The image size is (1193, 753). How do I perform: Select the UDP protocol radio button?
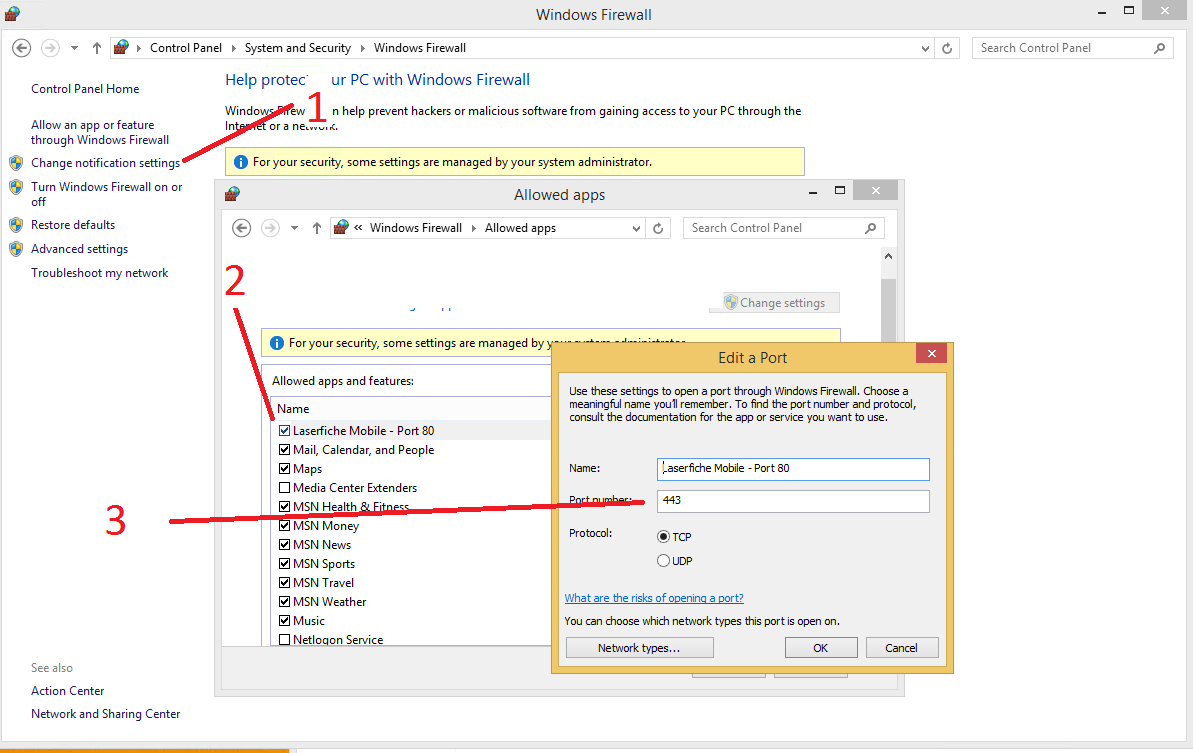click(663, 561)
